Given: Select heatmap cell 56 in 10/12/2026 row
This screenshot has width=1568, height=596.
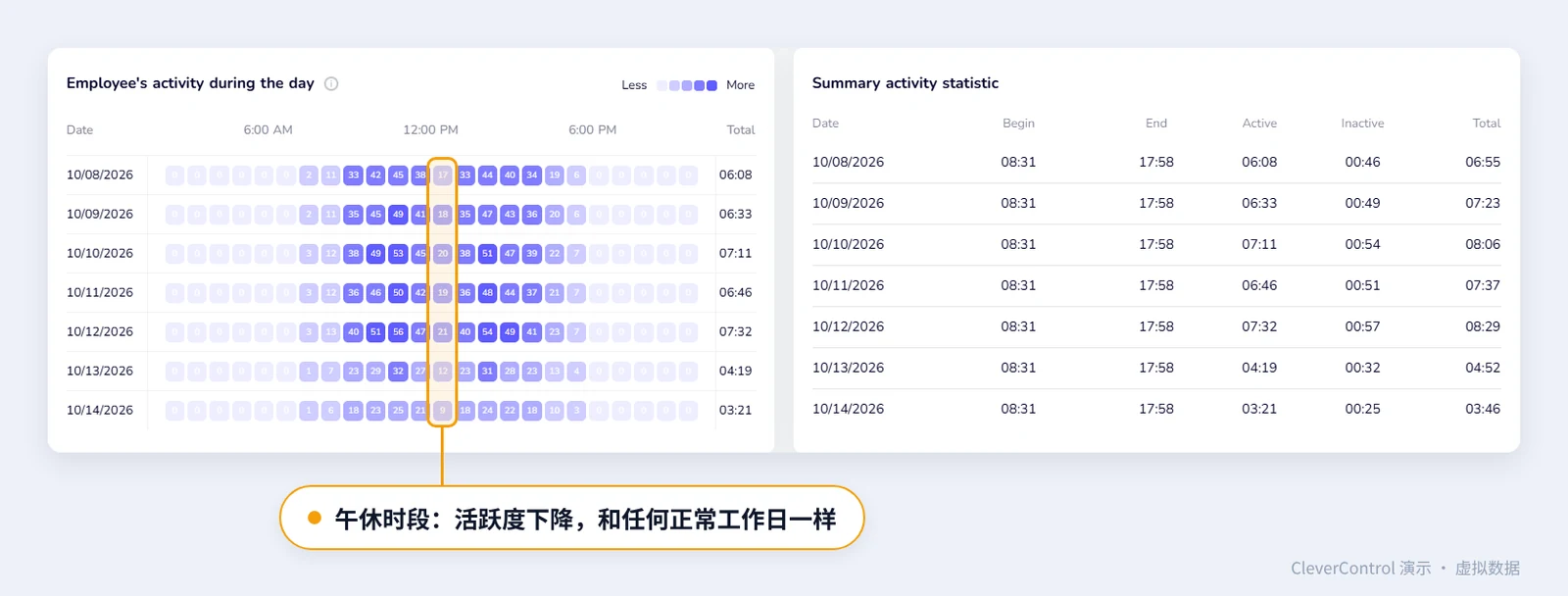Looking at the screenshot, I should (x=398, y=332).
